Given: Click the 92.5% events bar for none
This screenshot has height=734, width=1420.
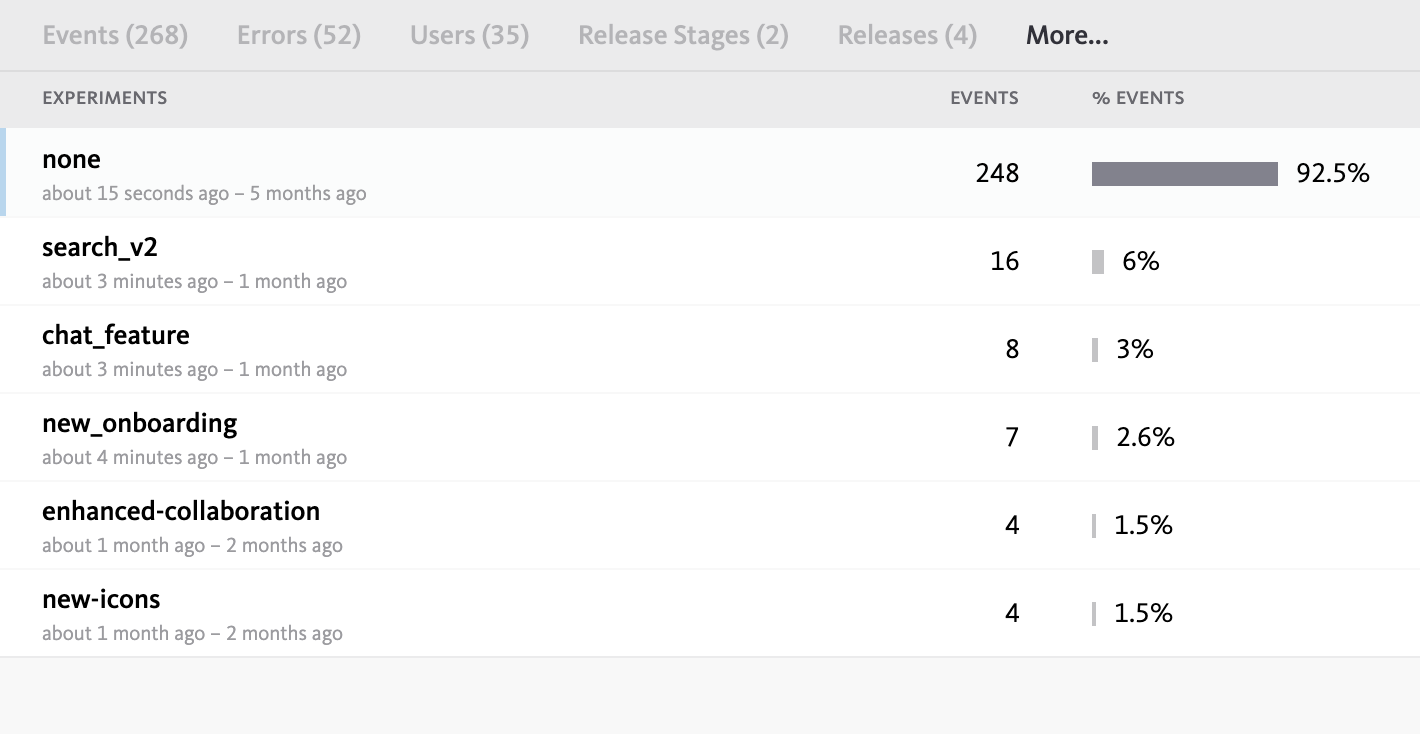Looking at the screenshot, I should point(1185,174).
